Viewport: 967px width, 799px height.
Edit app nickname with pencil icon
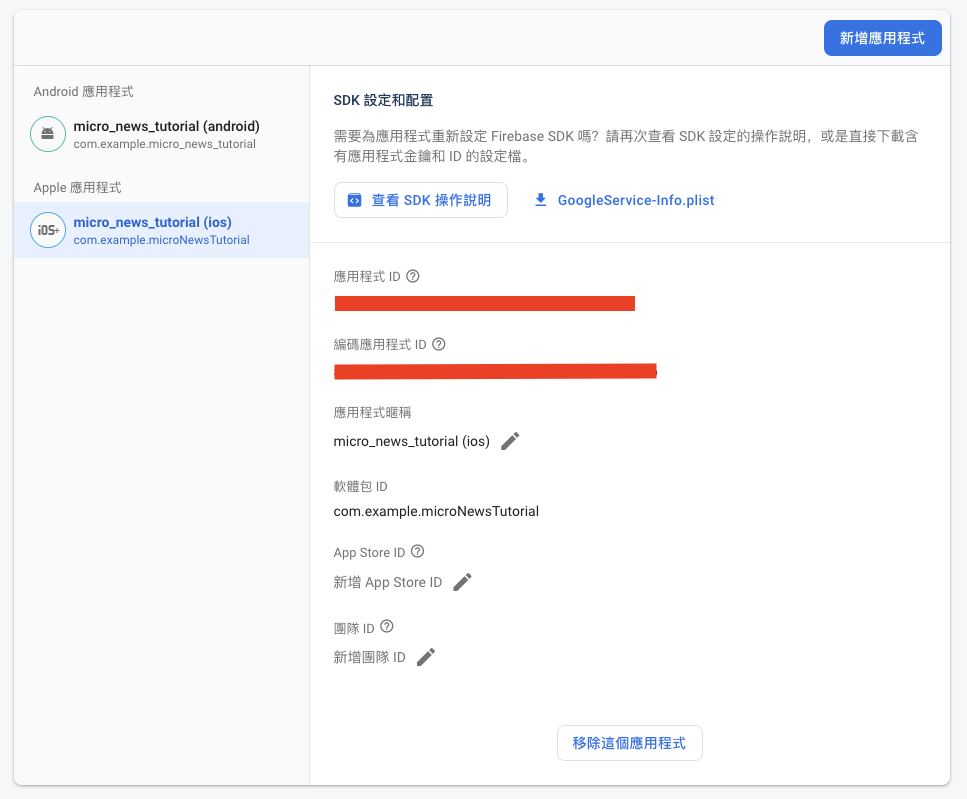[510, 441]
